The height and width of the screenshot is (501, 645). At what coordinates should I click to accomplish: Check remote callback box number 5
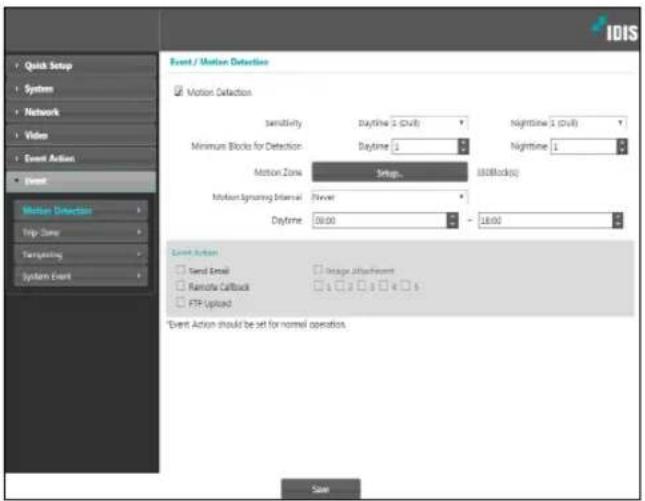pyautogui.click(x=406, y=285)
